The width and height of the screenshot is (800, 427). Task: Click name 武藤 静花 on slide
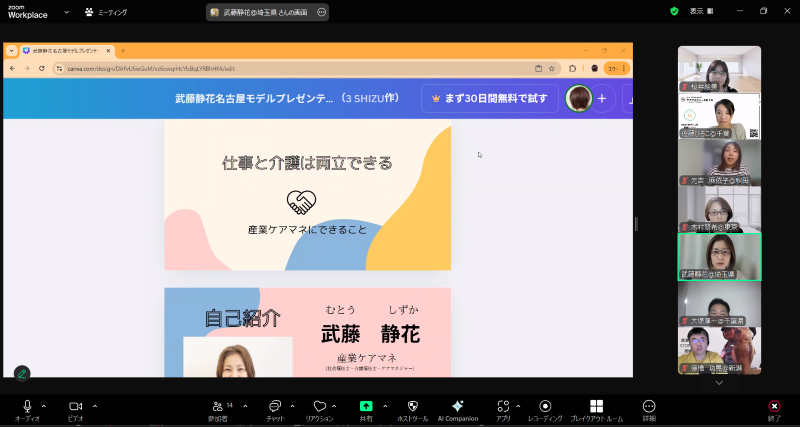(x=370, y=335)
